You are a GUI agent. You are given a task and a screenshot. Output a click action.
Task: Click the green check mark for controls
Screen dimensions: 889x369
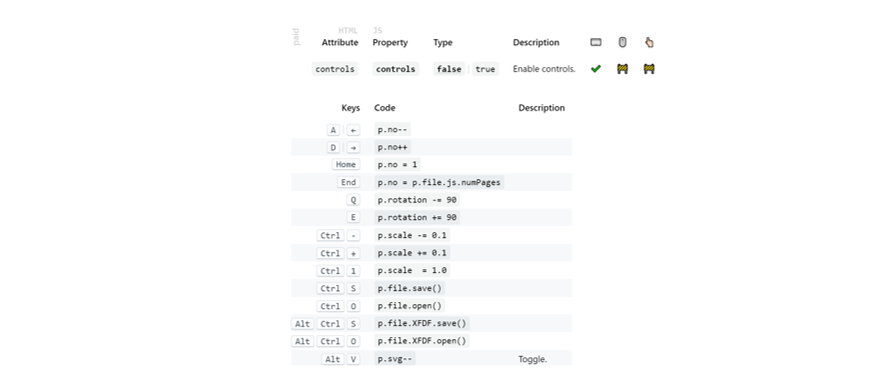pyautogui.click(x=595, y=69)
